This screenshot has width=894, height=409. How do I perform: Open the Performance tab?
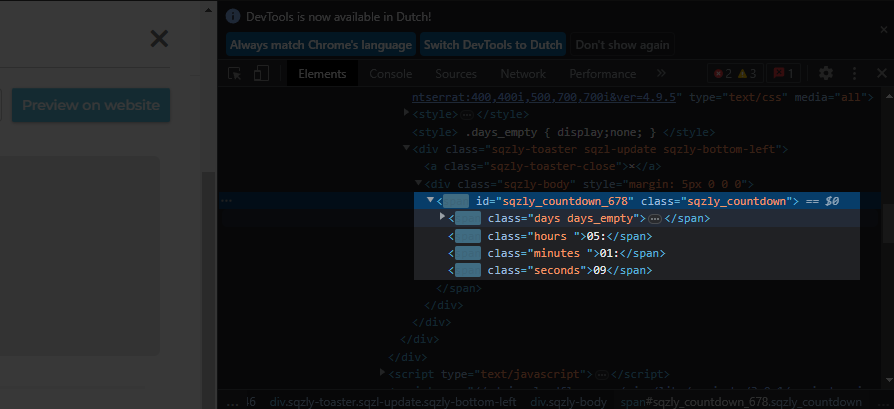(x=603, y=74)
